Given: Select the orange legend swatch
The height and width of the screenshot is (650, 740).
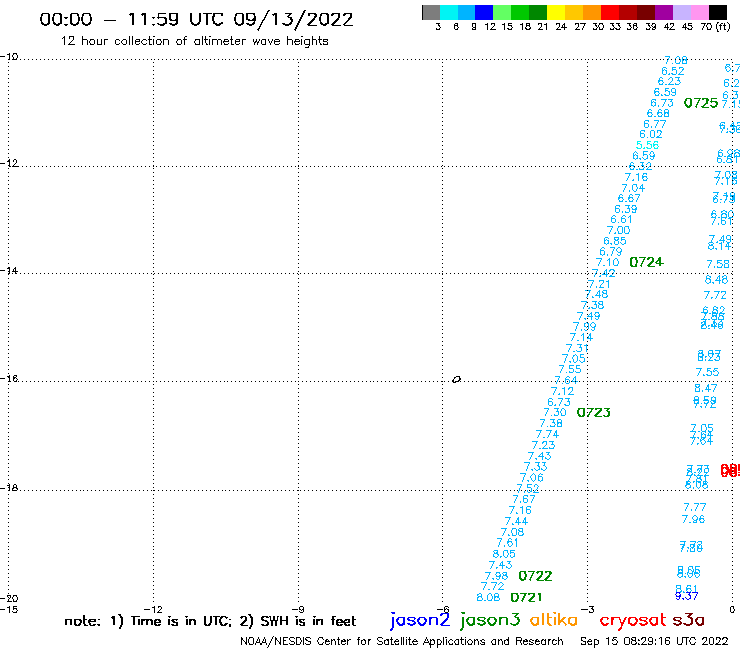Looking at the screenshot, I should tap(592, 12).
